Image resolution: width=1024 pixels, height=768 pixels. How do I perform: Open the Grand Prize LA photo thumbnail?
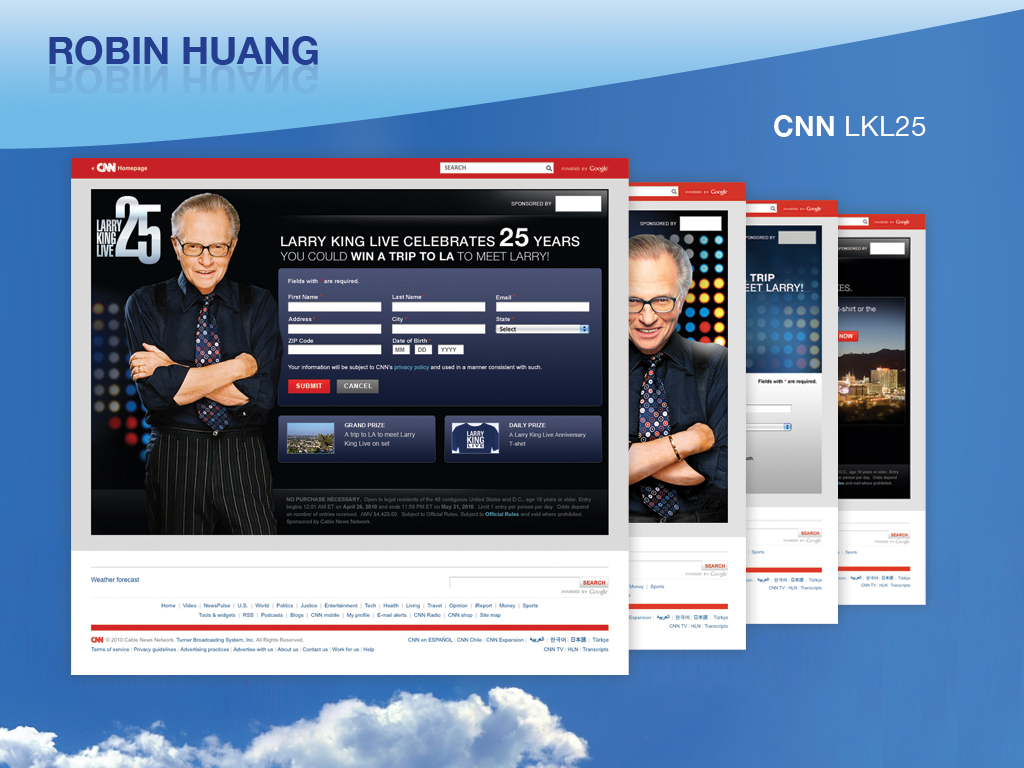[x=310, y=438]
